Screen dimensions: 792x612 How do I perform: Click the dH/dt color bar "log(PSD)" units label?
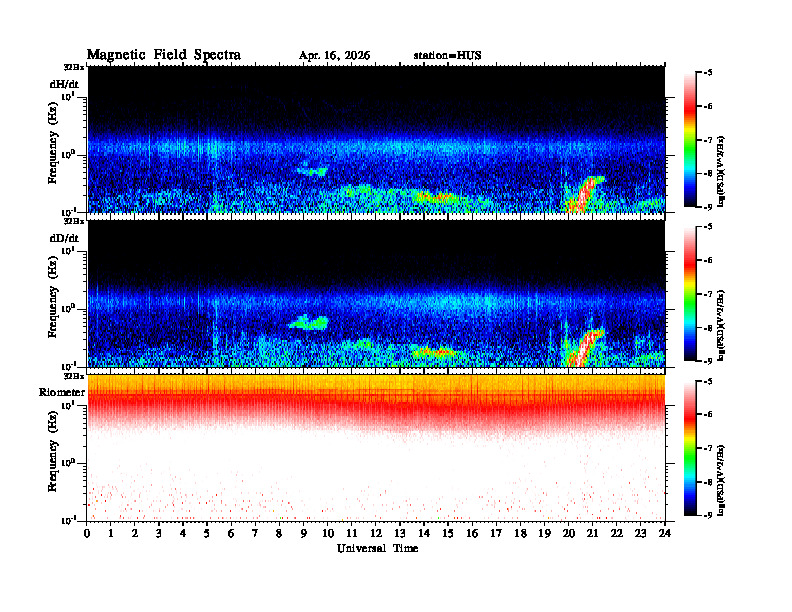coord(721,171)
